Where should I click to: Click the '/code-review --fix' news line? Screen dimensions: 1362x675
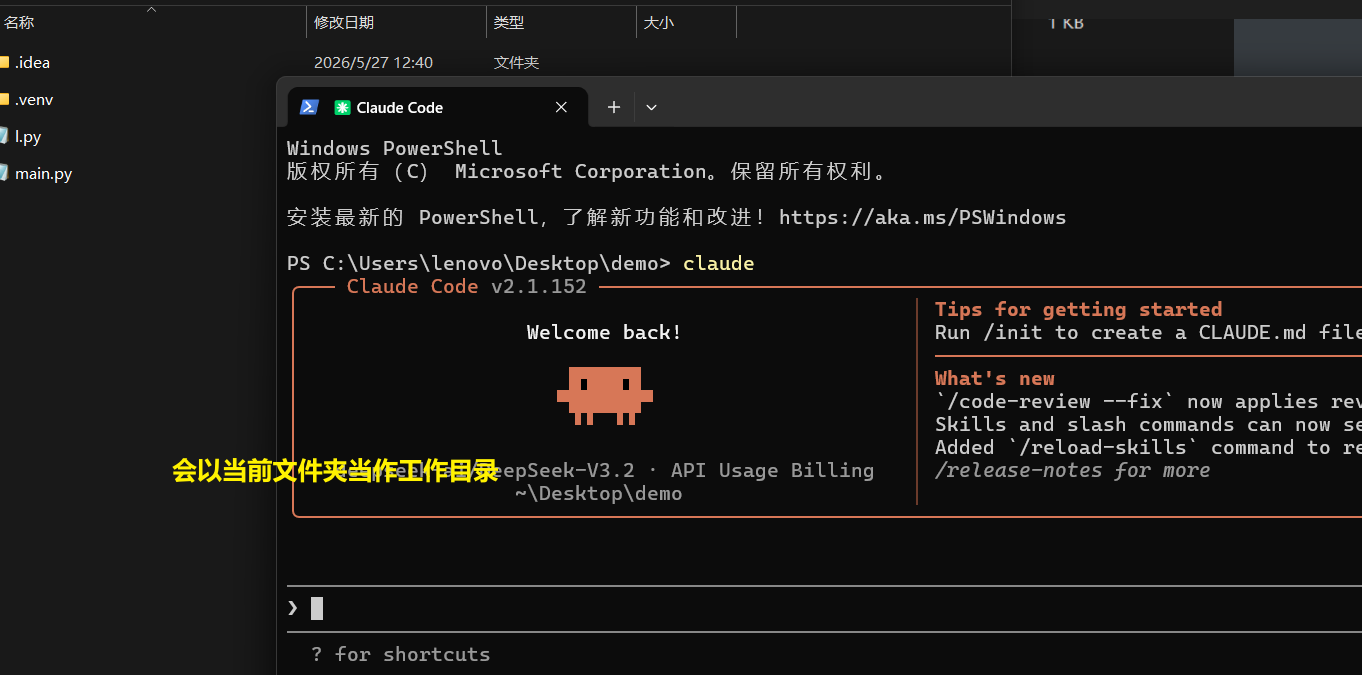click(x=1148, y=401)
